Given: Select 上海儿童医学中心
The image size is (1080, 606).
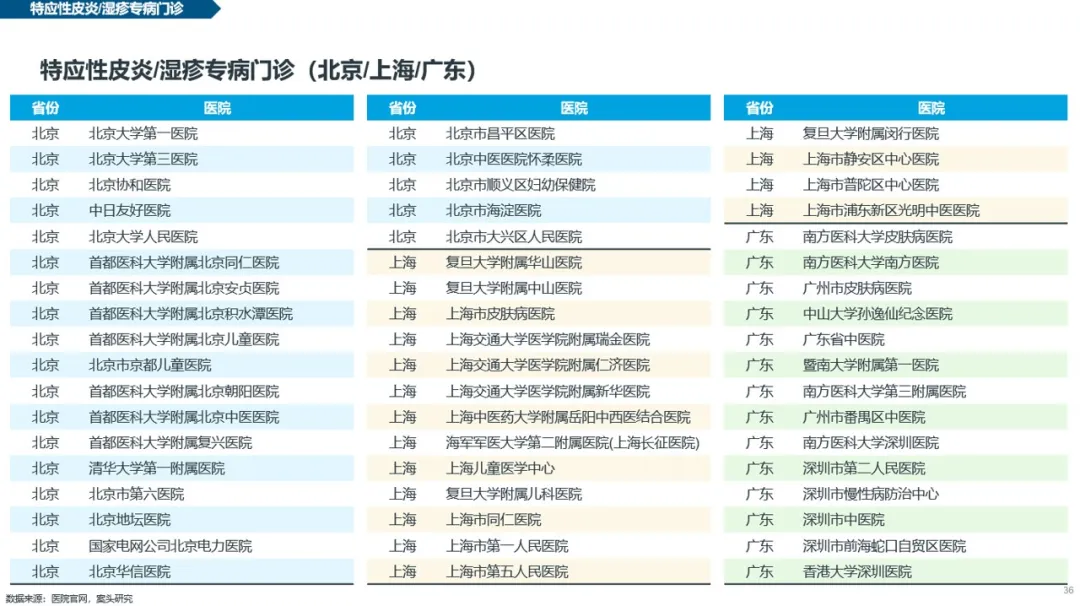Looking at the screenshot, I should coord(500,468).
